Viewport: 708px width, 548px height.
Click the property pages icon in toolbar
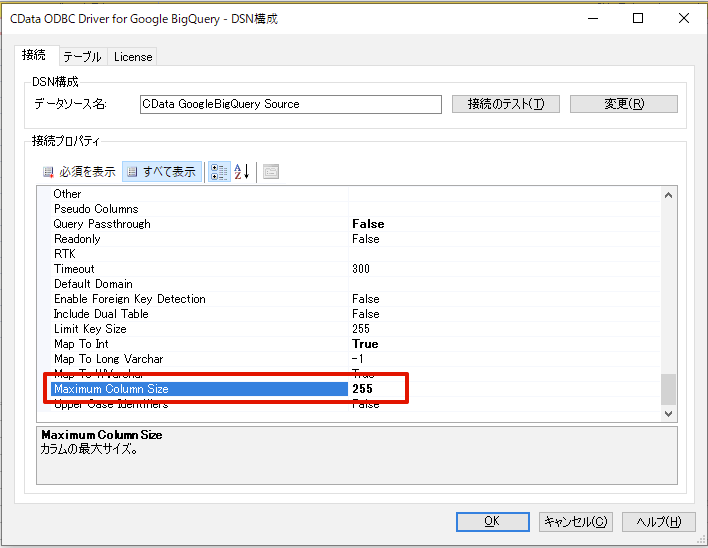271,172
